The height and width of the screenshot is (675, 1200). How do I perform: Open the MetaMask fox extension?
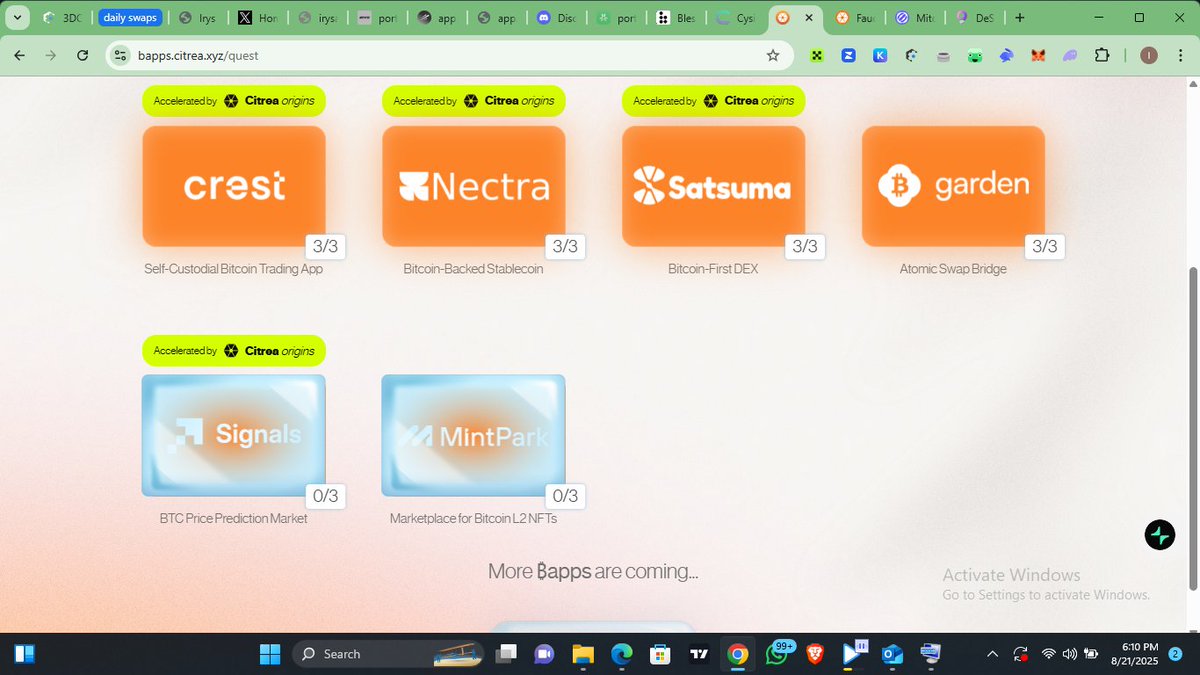[1038, 56]
